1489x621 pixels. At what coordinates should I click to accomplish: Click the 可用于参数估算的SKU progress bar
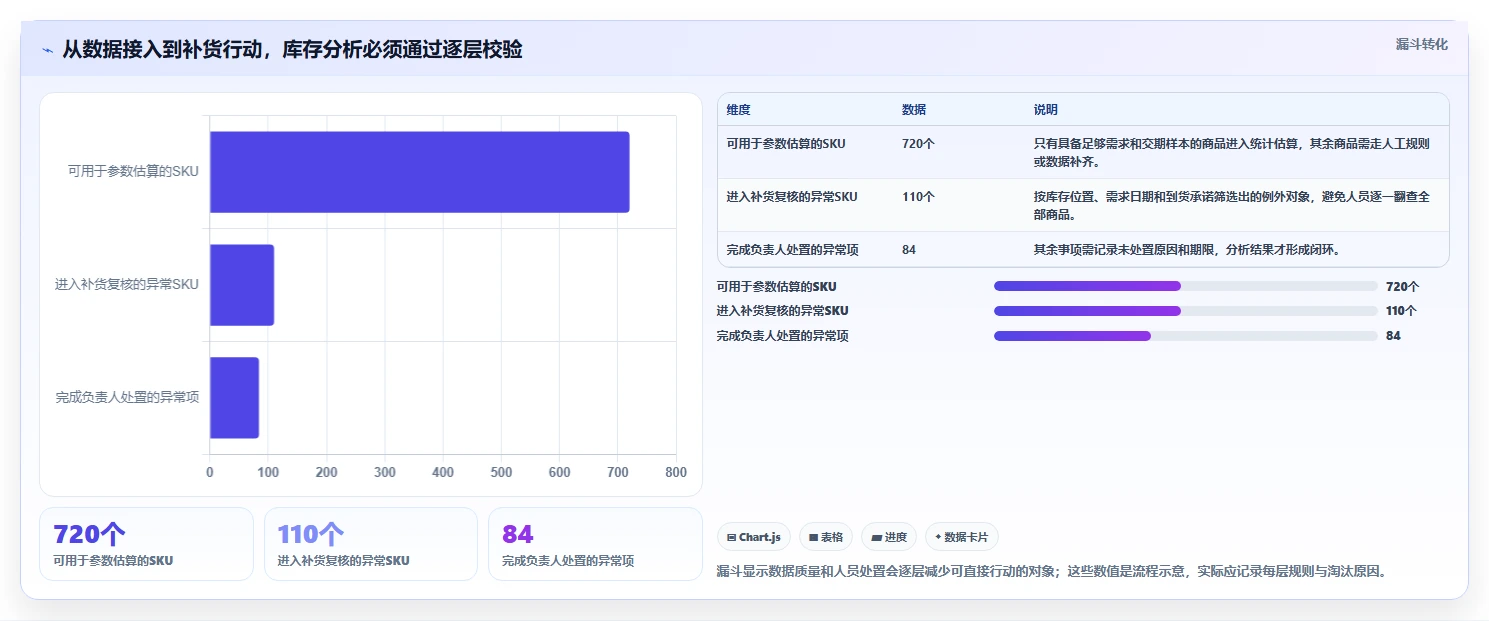tap(1186, 286)
